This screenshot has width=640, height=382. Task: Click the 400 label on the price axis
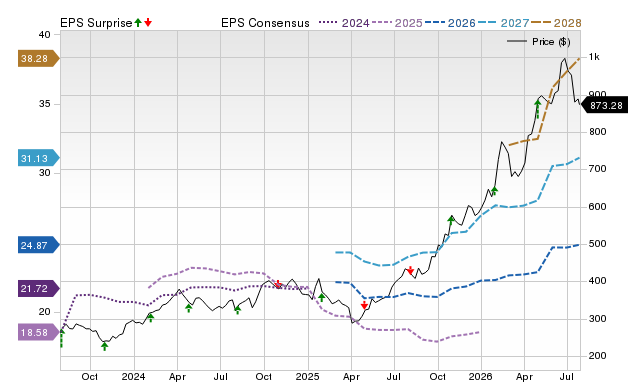597,281
